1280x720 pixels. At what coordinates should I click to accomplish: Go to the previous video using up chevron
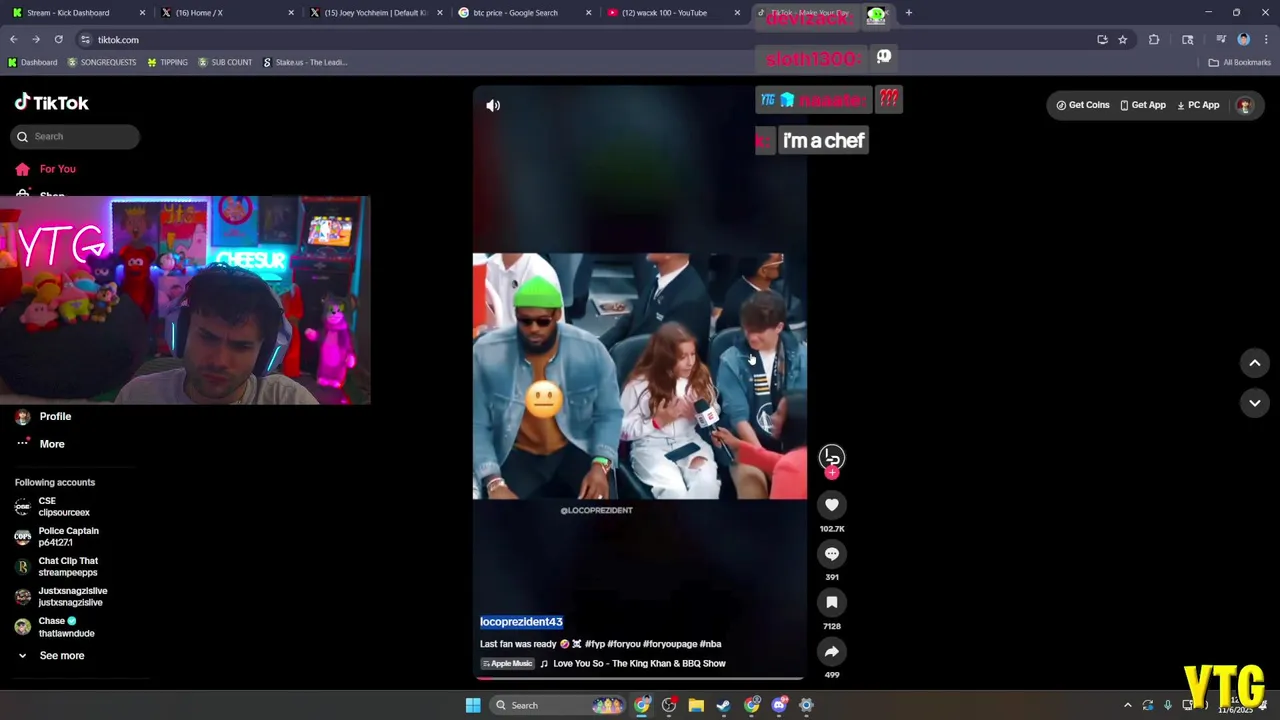1255,363
